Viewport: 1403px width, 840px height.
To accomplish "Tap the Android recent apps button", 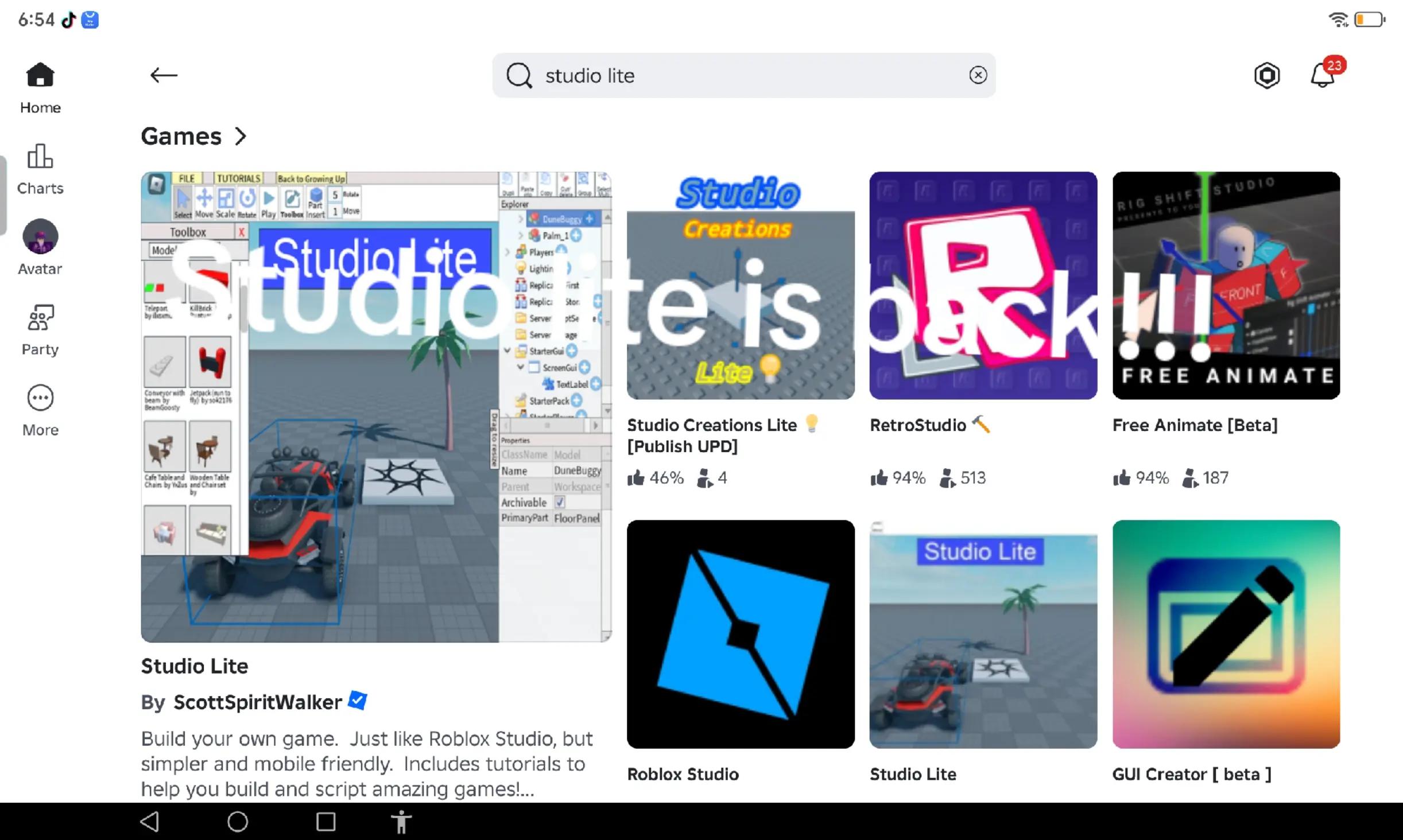I will point(326,822).
